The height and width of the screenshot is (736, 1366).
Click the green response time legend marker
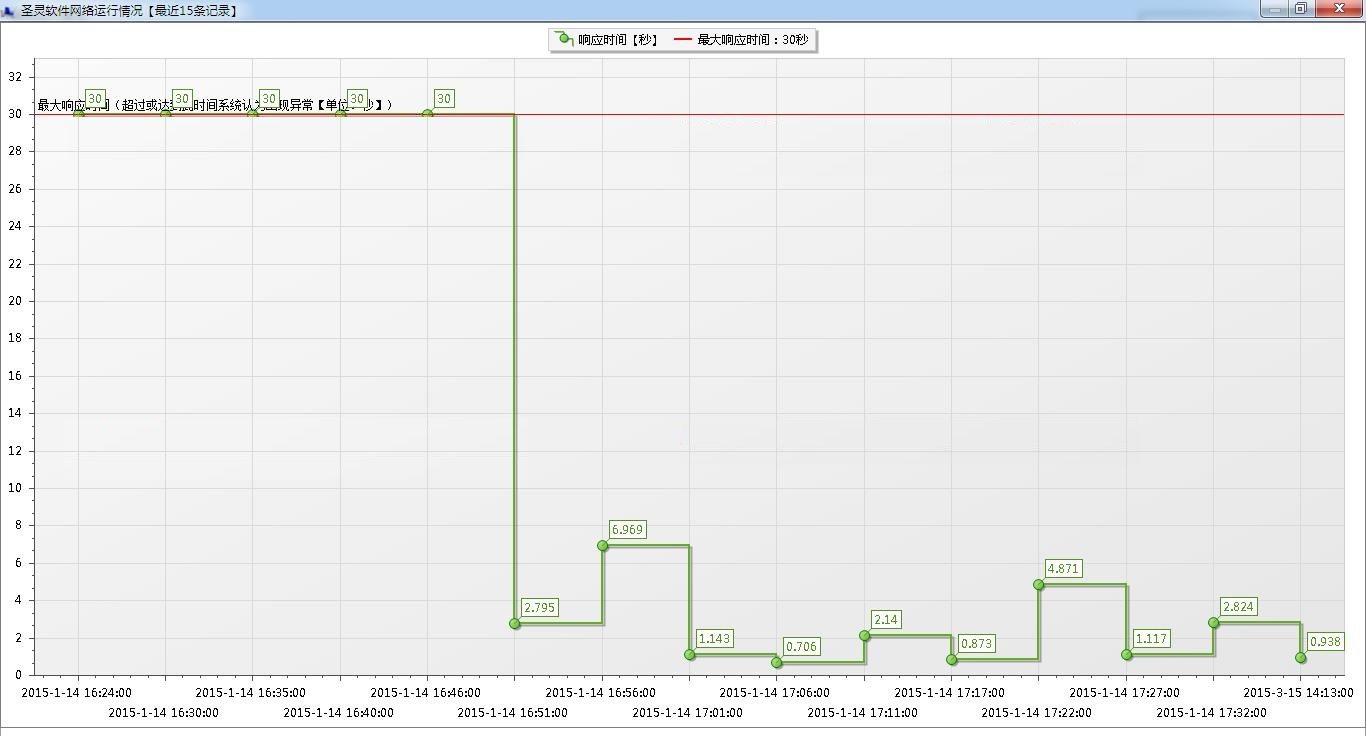pos(565,39)
